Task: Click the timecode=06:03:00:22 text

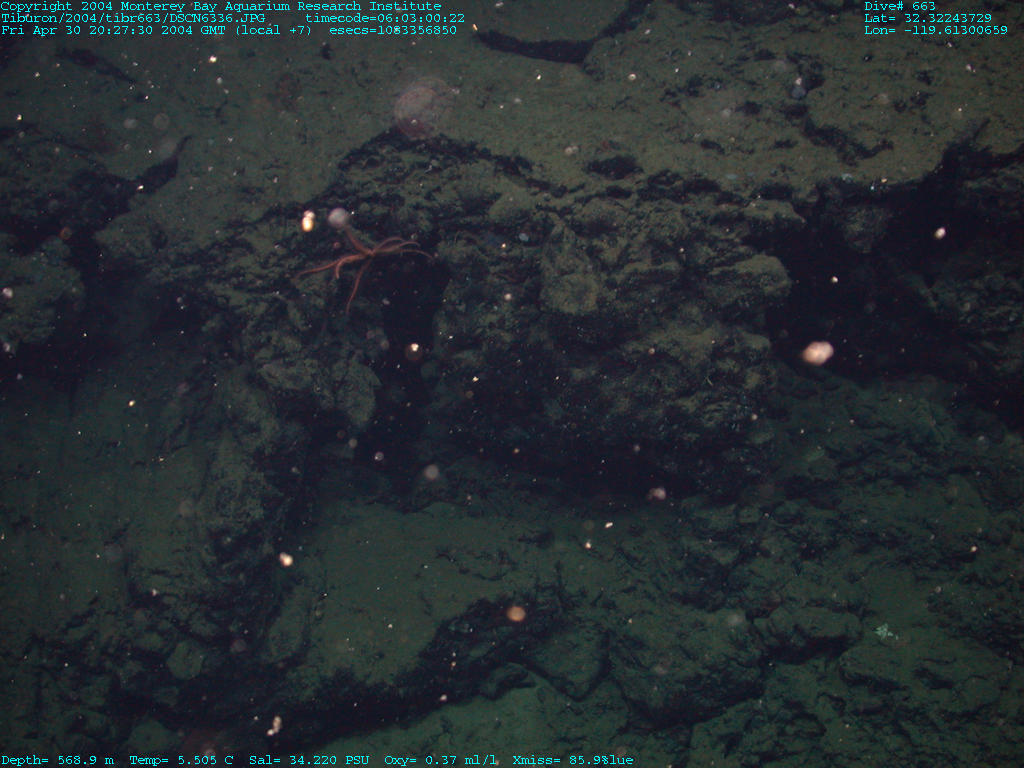Action: click(x=385, y=18)
